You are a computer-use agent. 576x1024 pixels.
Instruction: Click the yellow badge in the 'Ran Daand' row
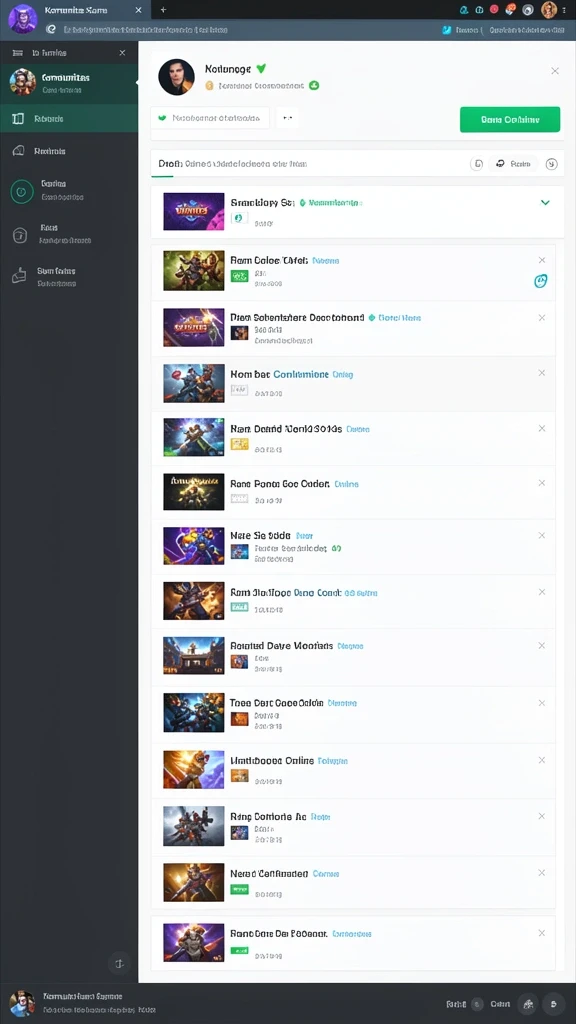tap(239, 444)
